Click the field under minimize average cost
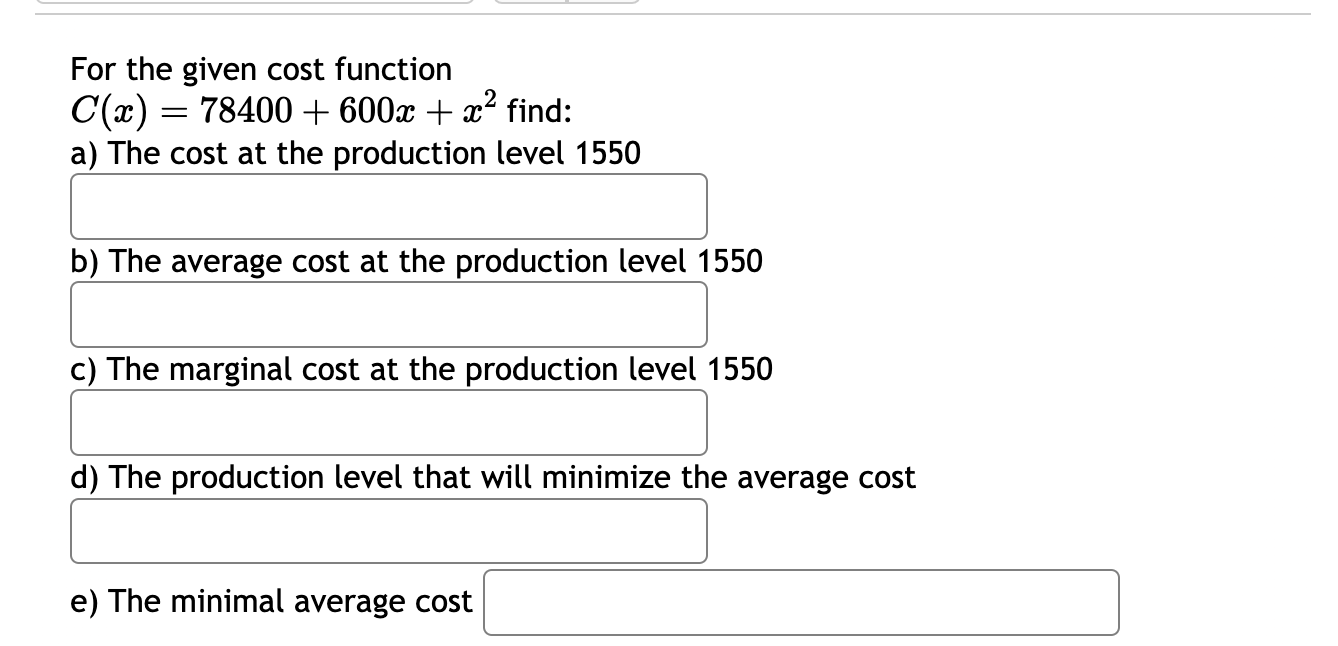The height and width of the screenshot is (646, 1338). tap(388, 530)
